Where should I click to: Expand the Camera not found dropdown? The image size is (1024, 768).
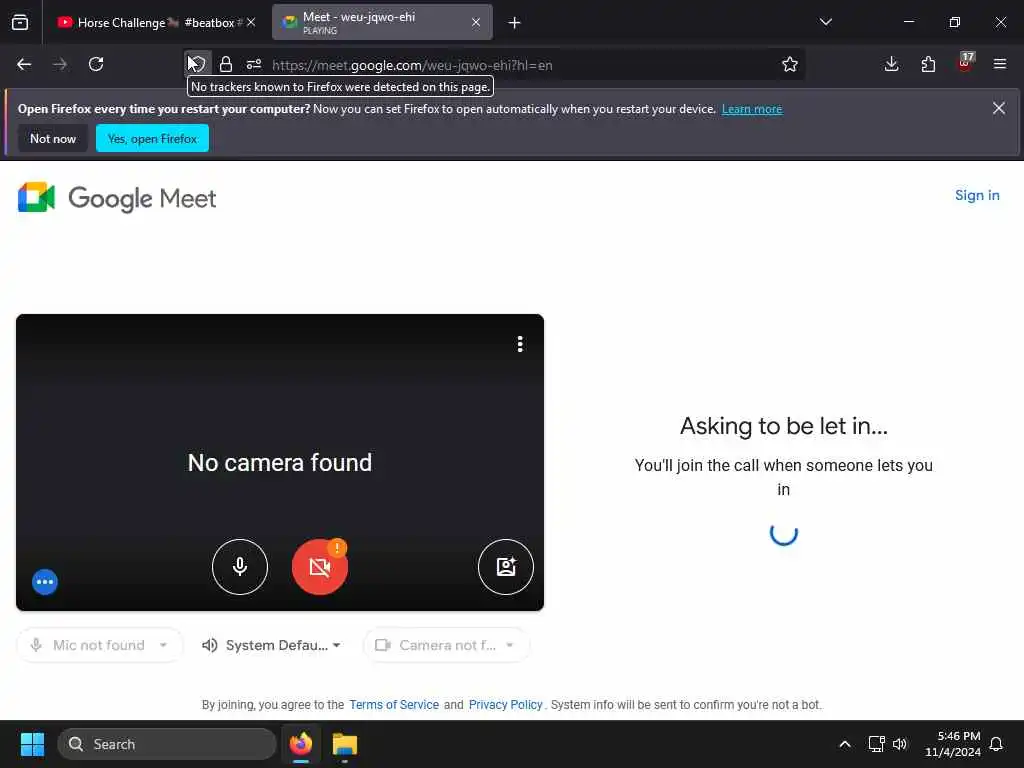[x=446, y=645]
